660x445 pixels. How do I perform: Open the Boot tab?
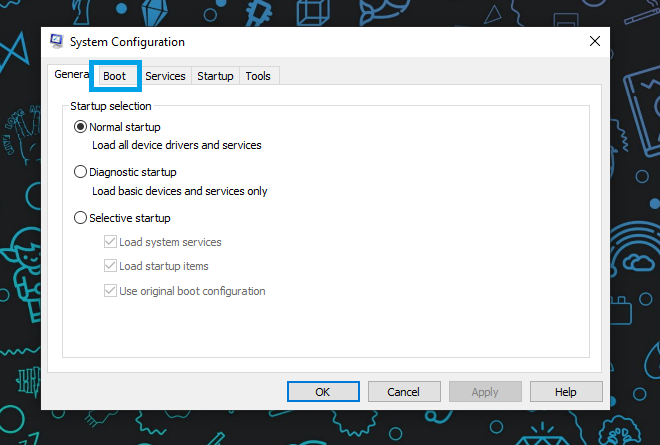[115, 76]
